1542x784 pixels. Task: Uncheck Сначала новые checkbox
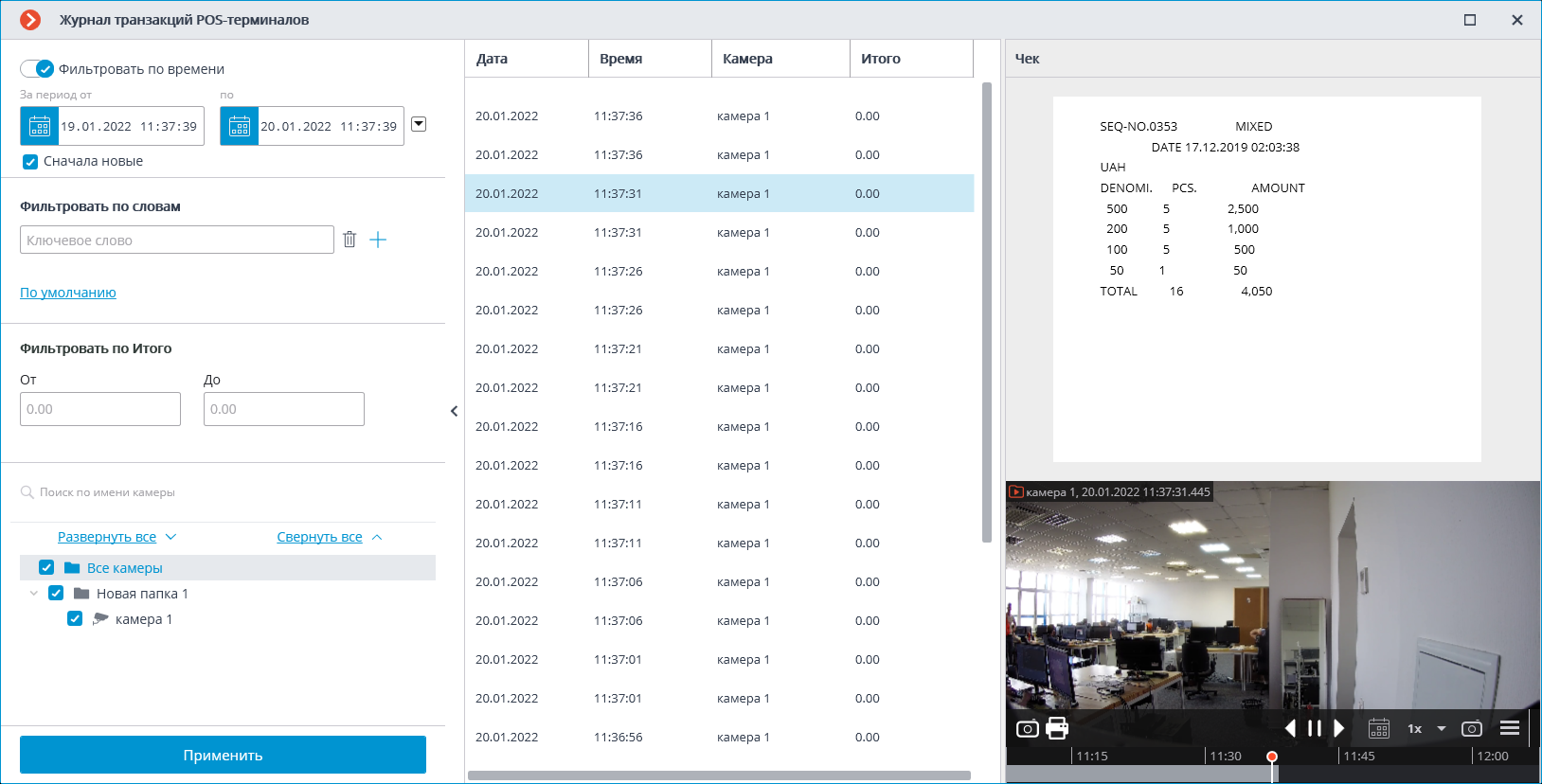(30, 161)
